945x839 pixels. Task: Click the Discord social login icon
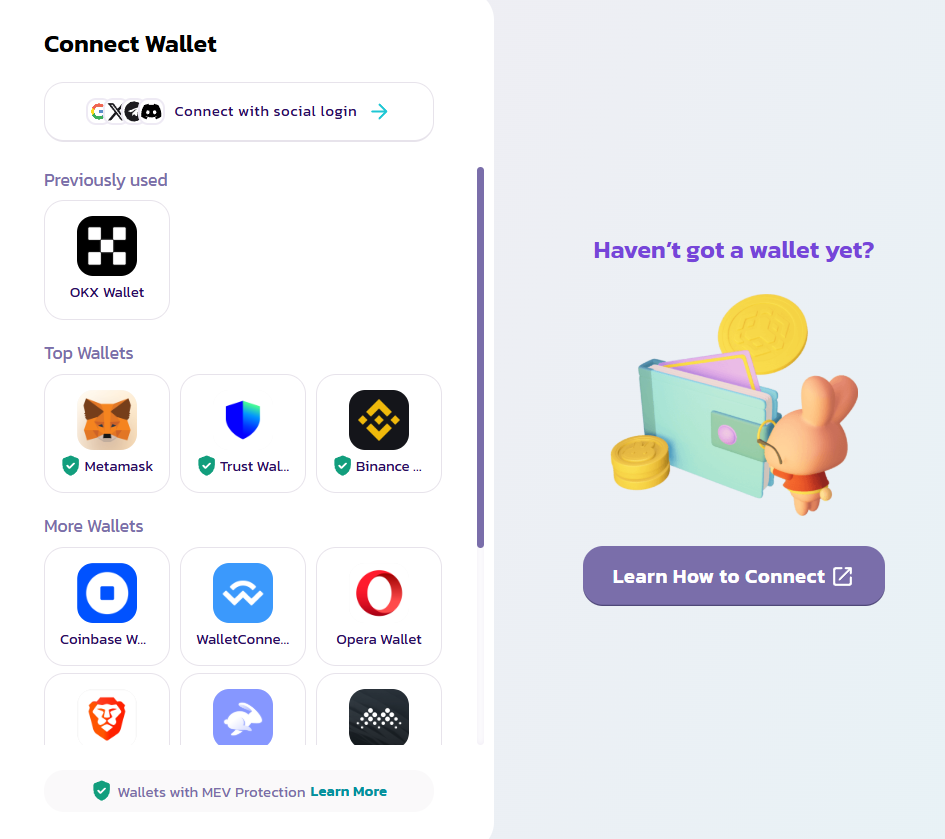151,112
